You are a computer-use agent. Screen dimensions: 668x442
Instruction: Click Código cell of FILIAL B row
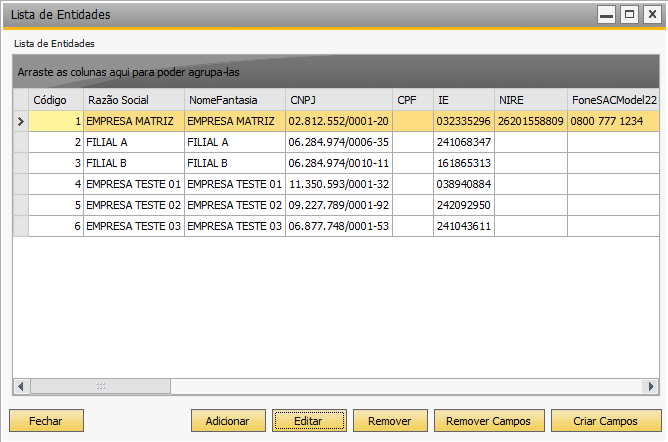point(56,163)
